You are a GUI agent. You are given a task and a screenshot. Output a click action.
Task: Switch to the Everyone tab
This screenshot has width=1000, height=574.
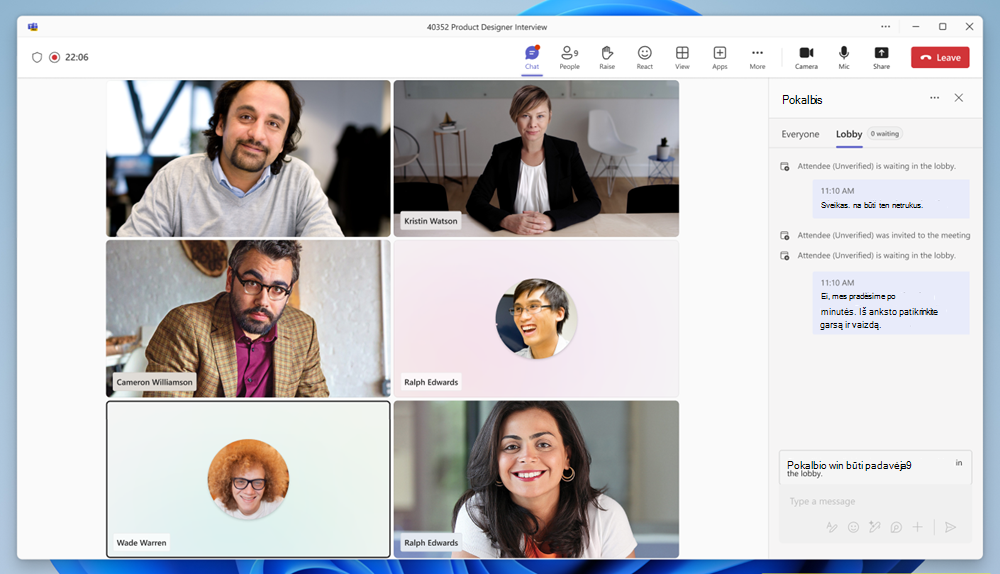pos(800,134)
